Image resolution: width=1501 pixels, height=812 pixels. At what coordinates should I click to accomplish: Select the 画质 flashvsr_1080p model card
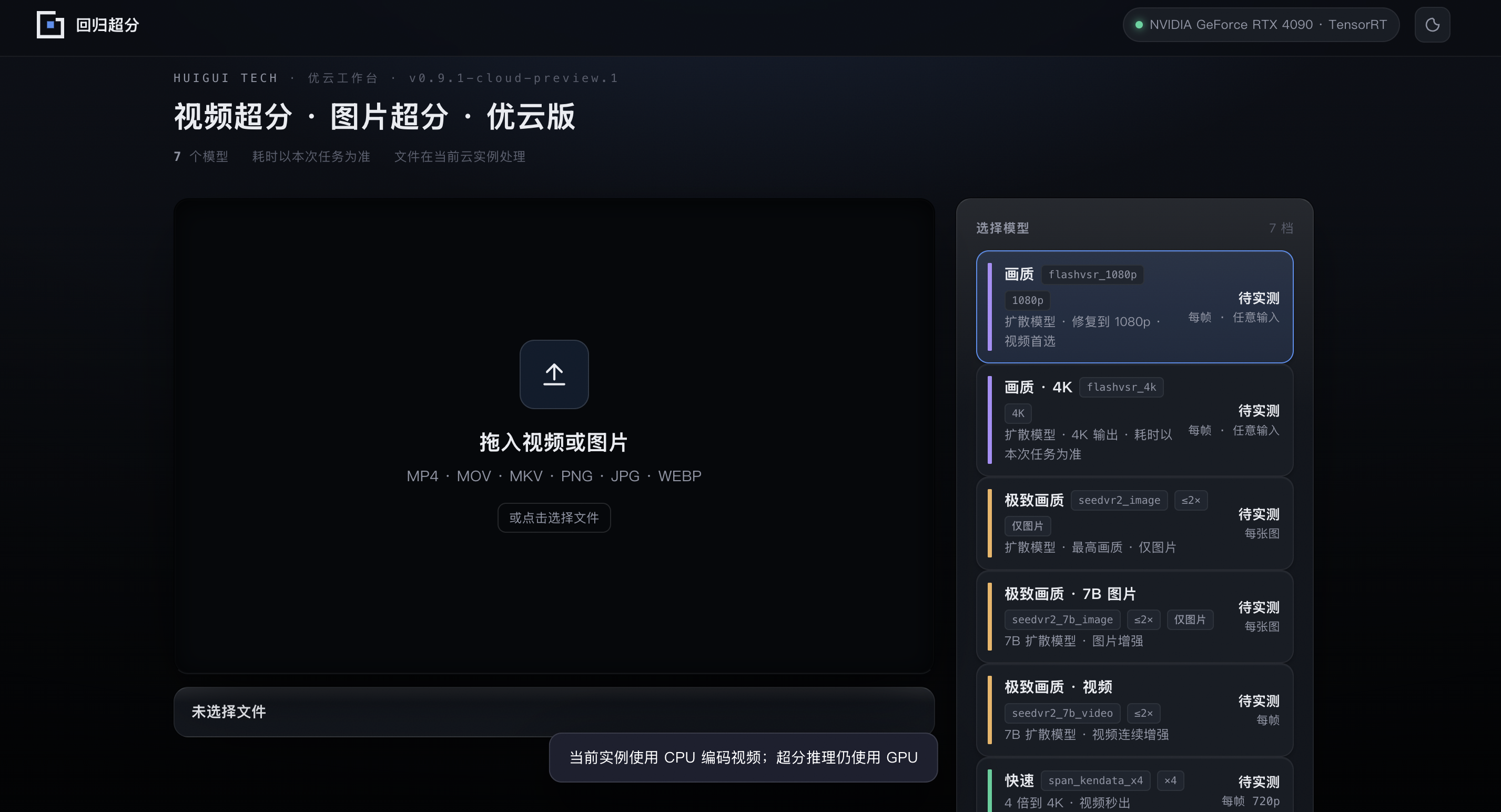(1134, 307)
